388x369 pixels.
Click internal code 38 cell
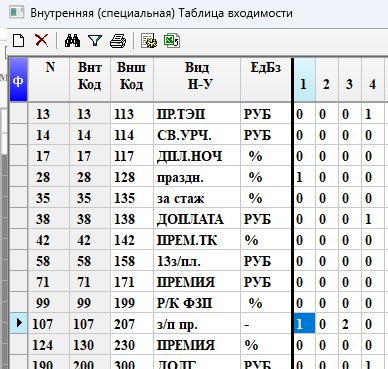coord(90,219)
